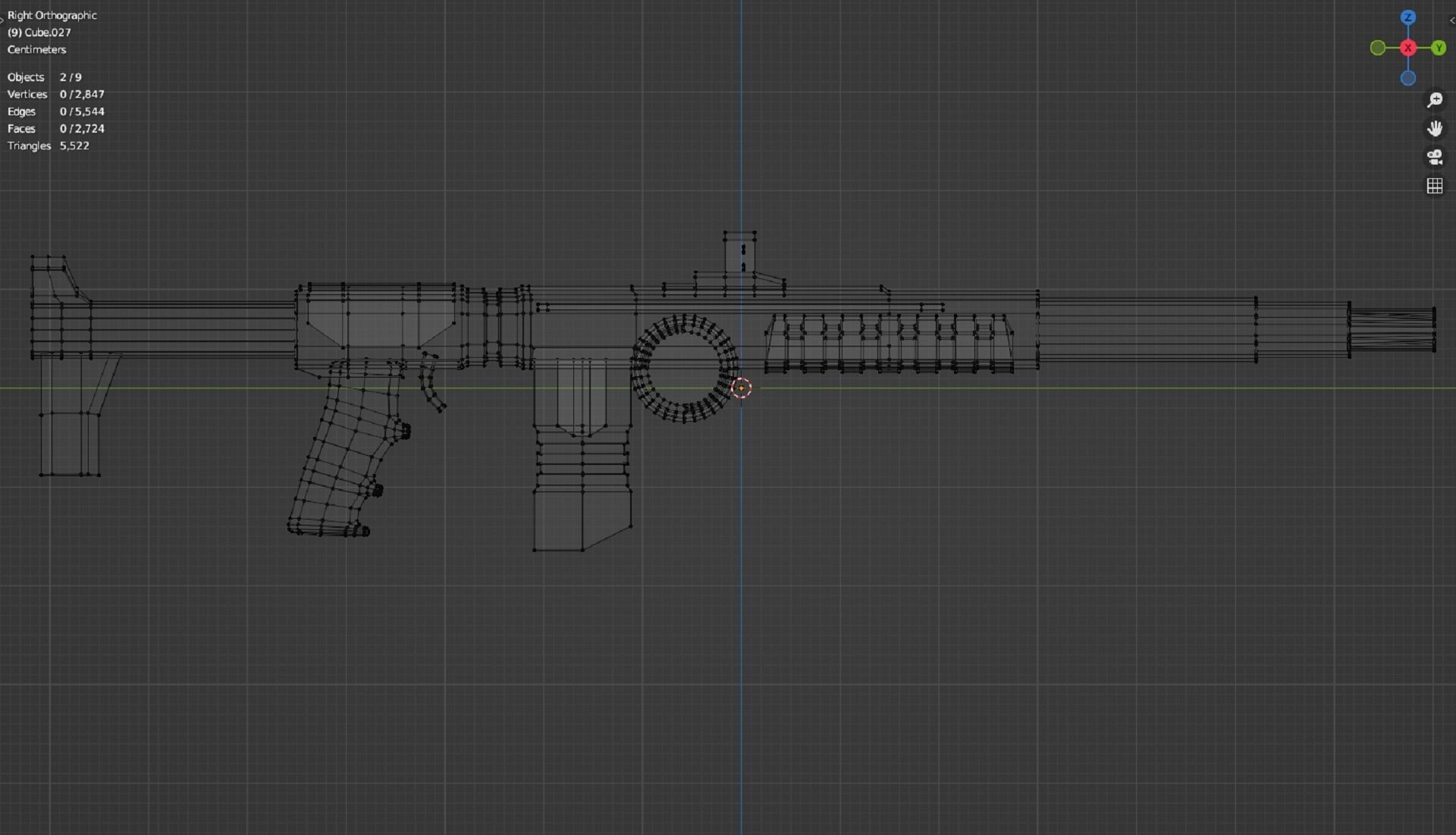The height and width of the screenshot is (835, 1456).
Task: Click the "(9) Cube.027" object name text
Action: [39, 33]
